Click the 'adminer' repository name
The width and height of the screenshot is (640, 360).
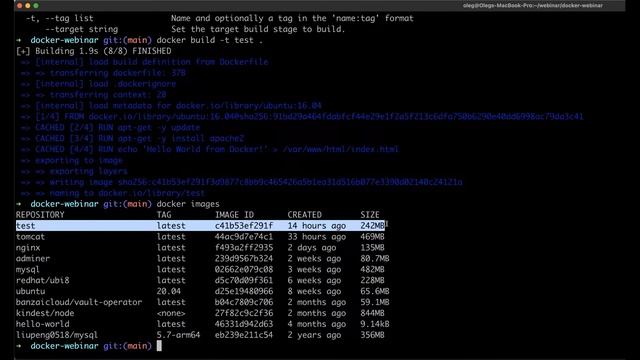click(x=33, y=259)
